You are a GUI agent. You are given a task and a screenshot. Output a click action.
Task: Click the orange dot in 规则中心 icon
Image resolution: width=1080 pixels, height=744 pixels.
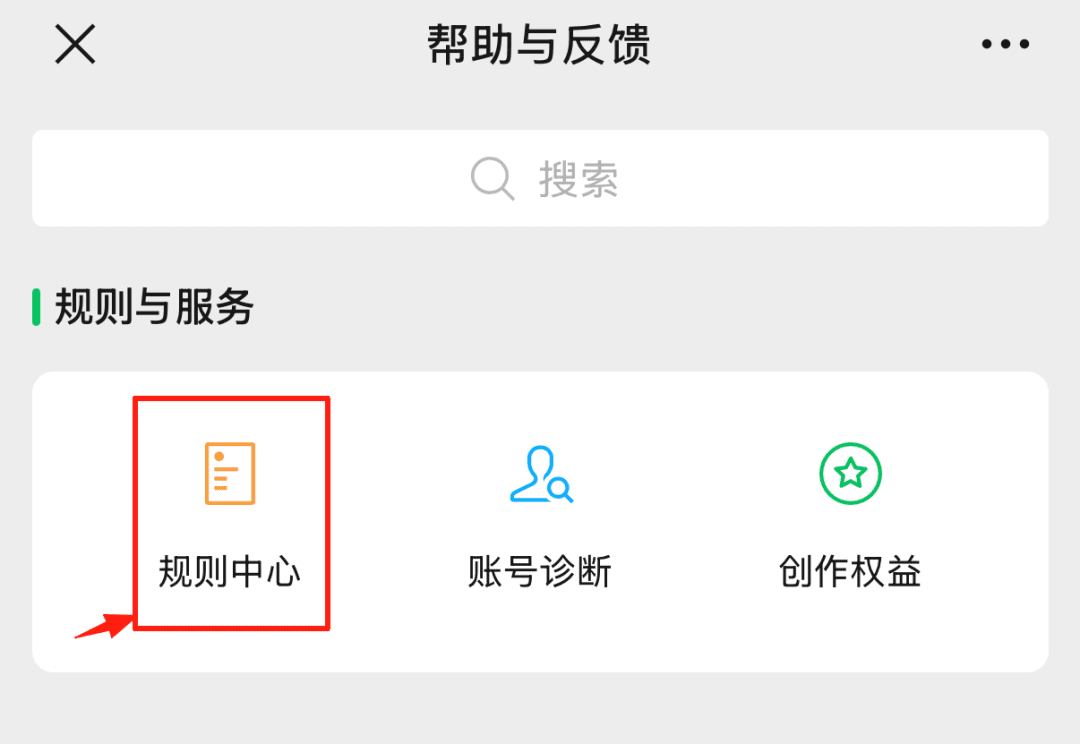pos(219,457)
